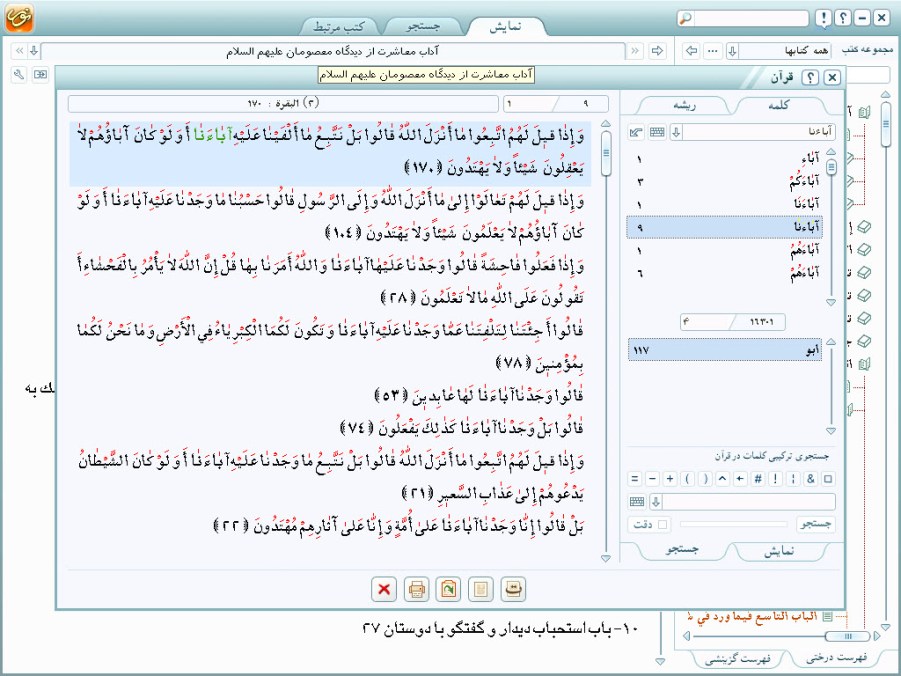Click the left arrow operator button
The height and width of the screenshot is (676, 901).
740,478
